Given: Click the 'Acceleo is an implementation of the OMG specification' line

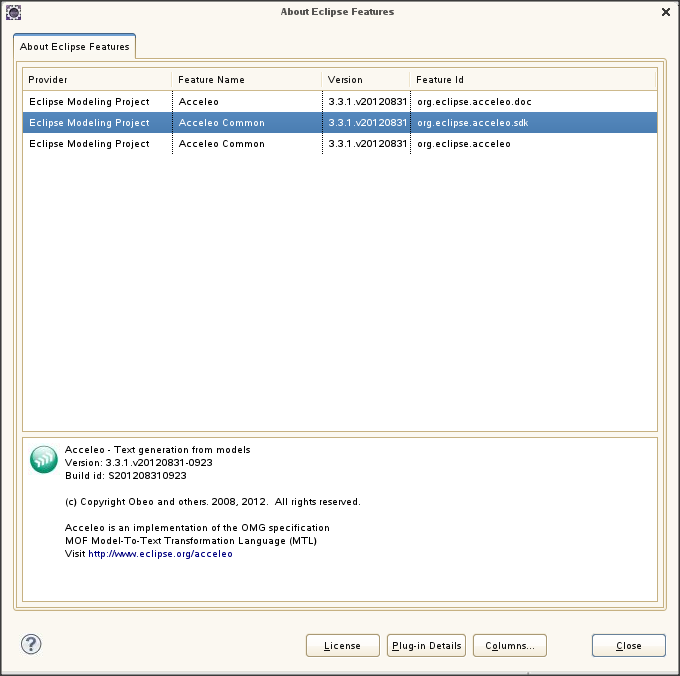Looking at the screenshot, I should (x=197, y=528).
